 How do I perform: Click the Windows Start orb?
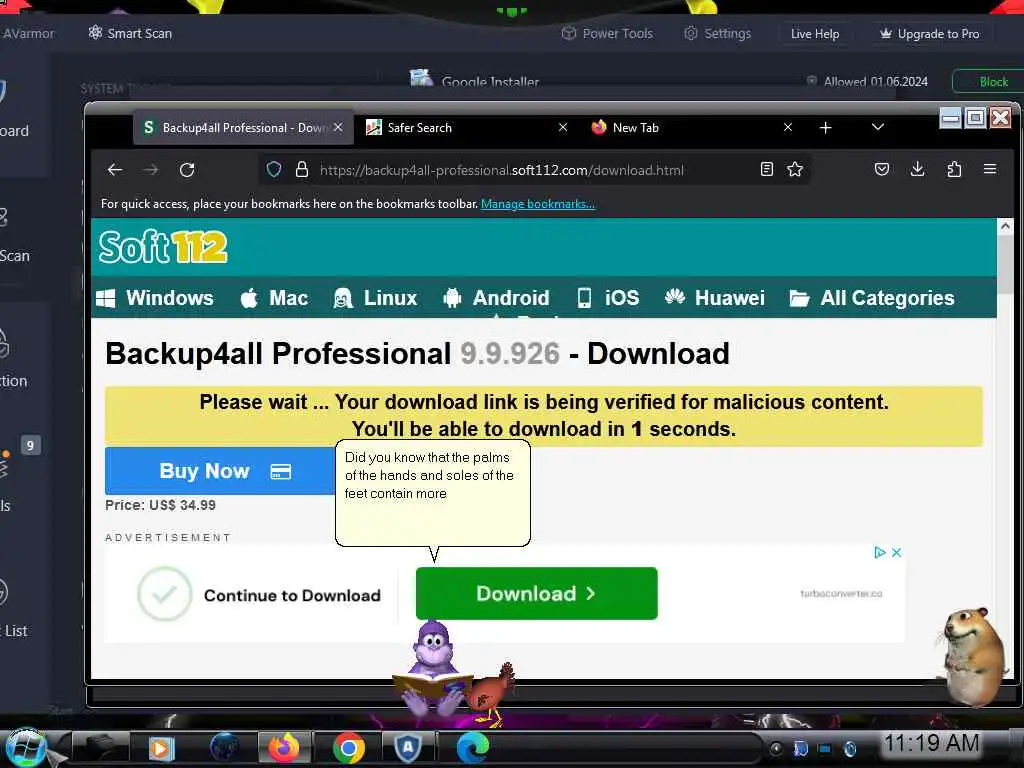click(25, 748)
